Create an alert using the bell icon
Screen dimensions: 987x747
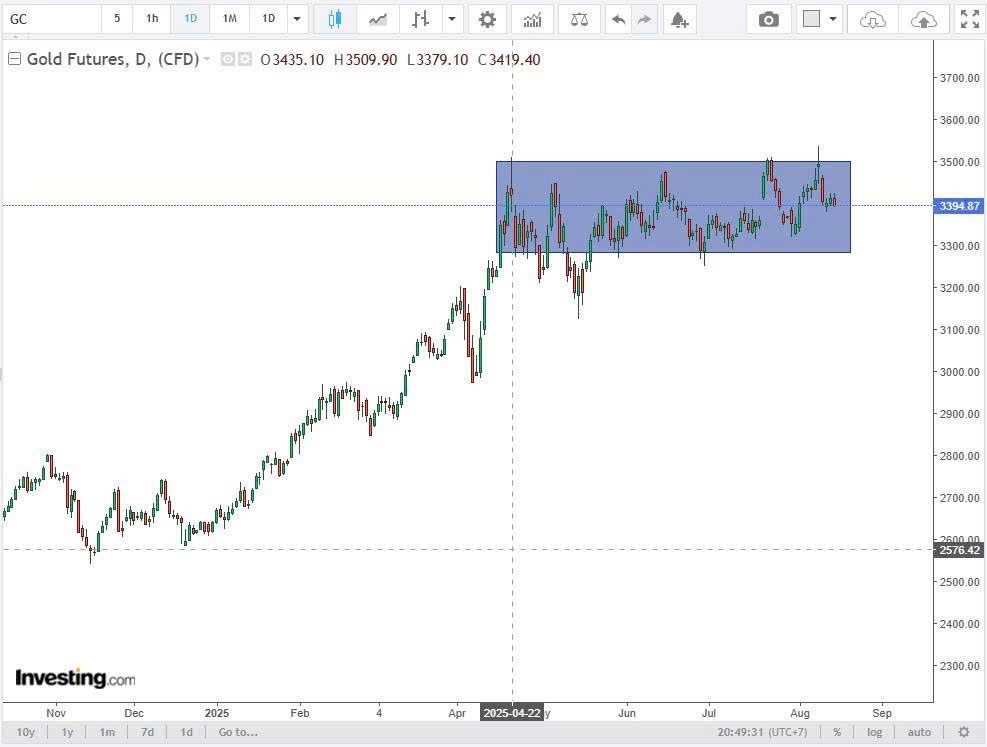point(679,19)
